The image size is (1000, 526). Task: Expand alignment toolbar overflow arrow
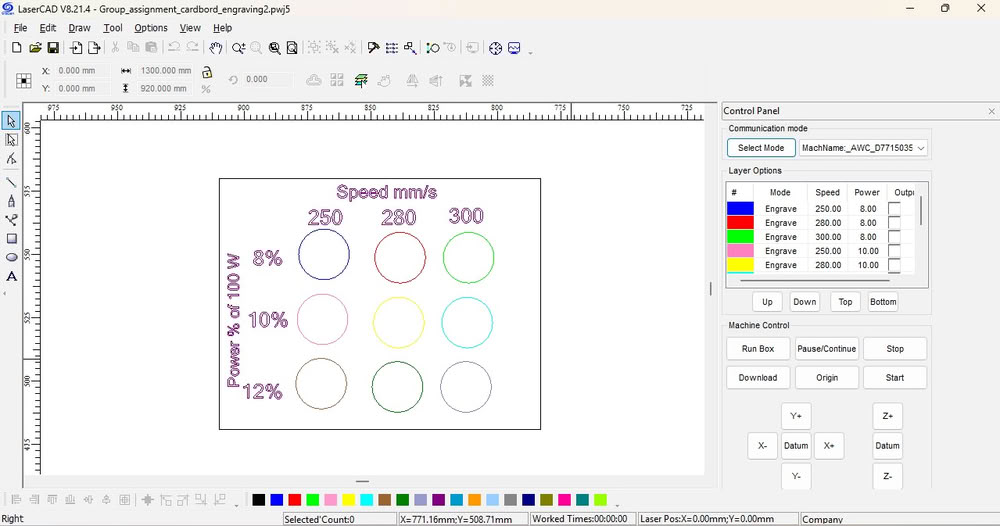pos(237,504)
